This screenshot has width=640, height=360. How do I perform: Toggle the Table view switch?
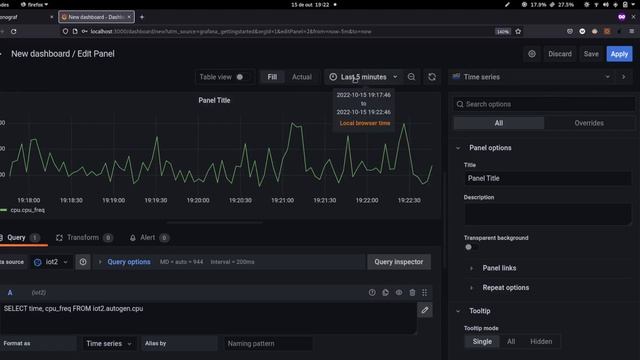coord(241,77)
